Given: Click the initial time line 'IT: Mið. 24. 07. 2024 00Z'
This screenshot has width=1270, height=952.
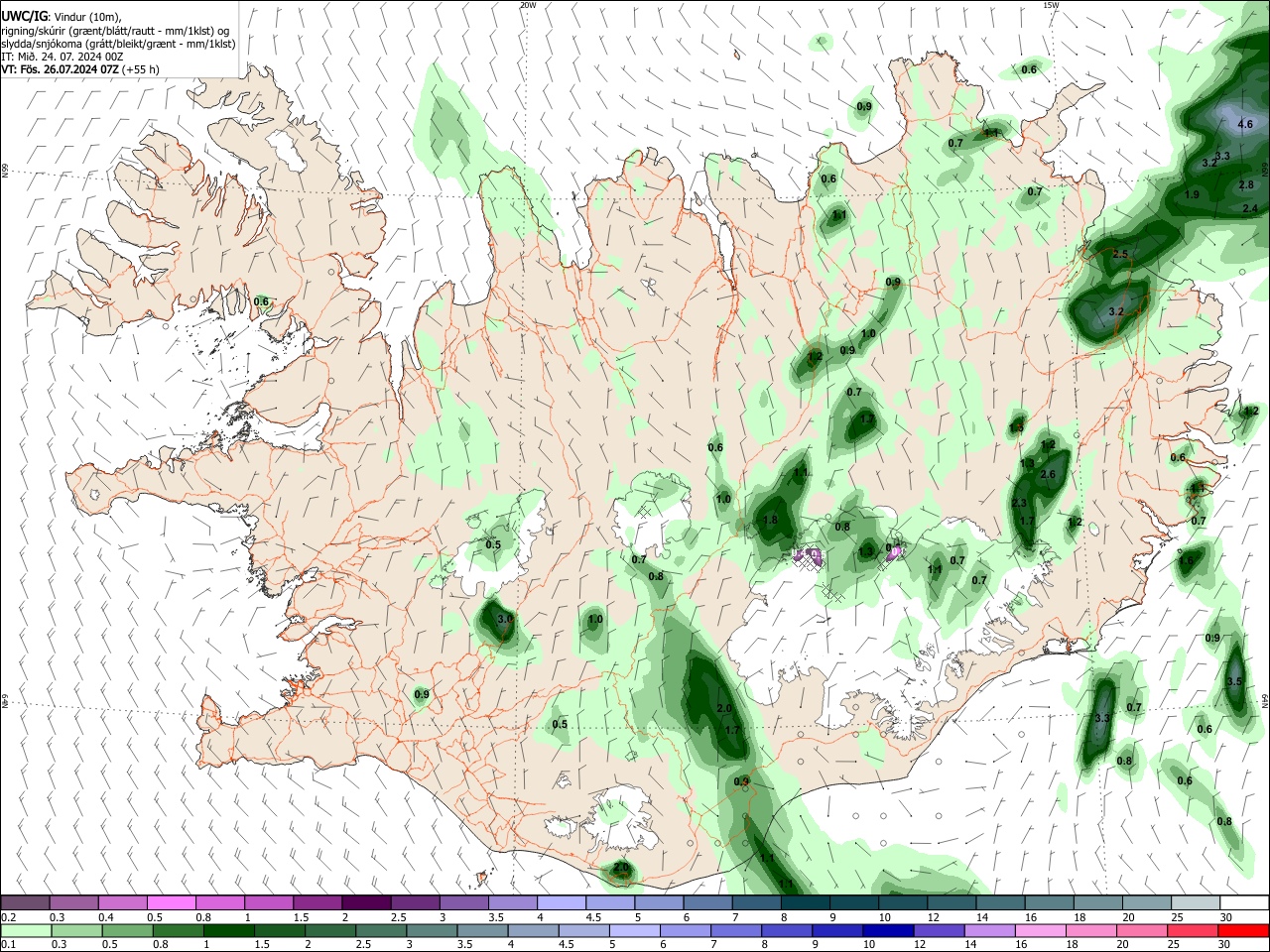Looking at the screenshot, I should point(63,57).
